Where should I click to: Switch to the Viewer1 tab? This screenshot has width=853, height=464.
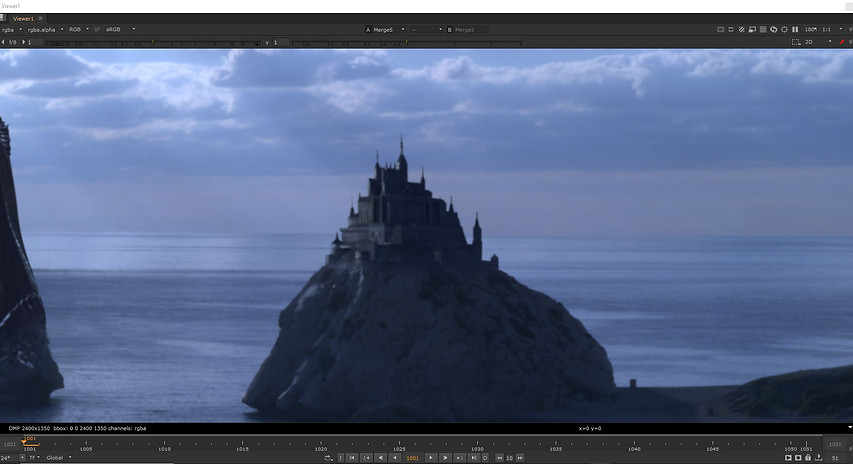[x=23, y=18]
